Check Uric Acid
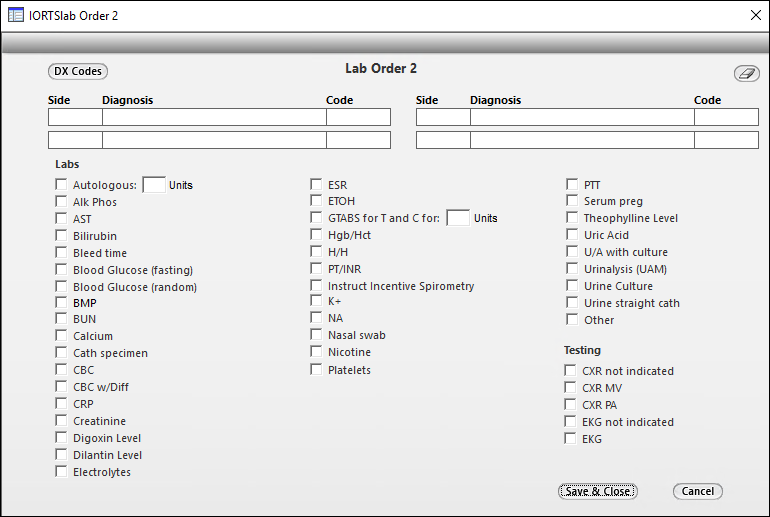The height and width of the screenshot is (517, 770). click(572, 235)
